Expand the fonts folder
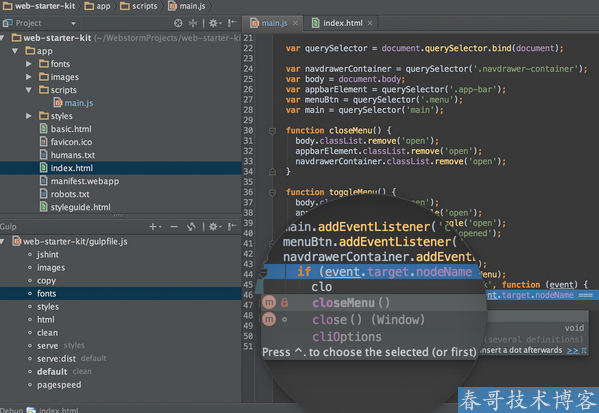This screenshot has width=599, height=413. point(29,64)
